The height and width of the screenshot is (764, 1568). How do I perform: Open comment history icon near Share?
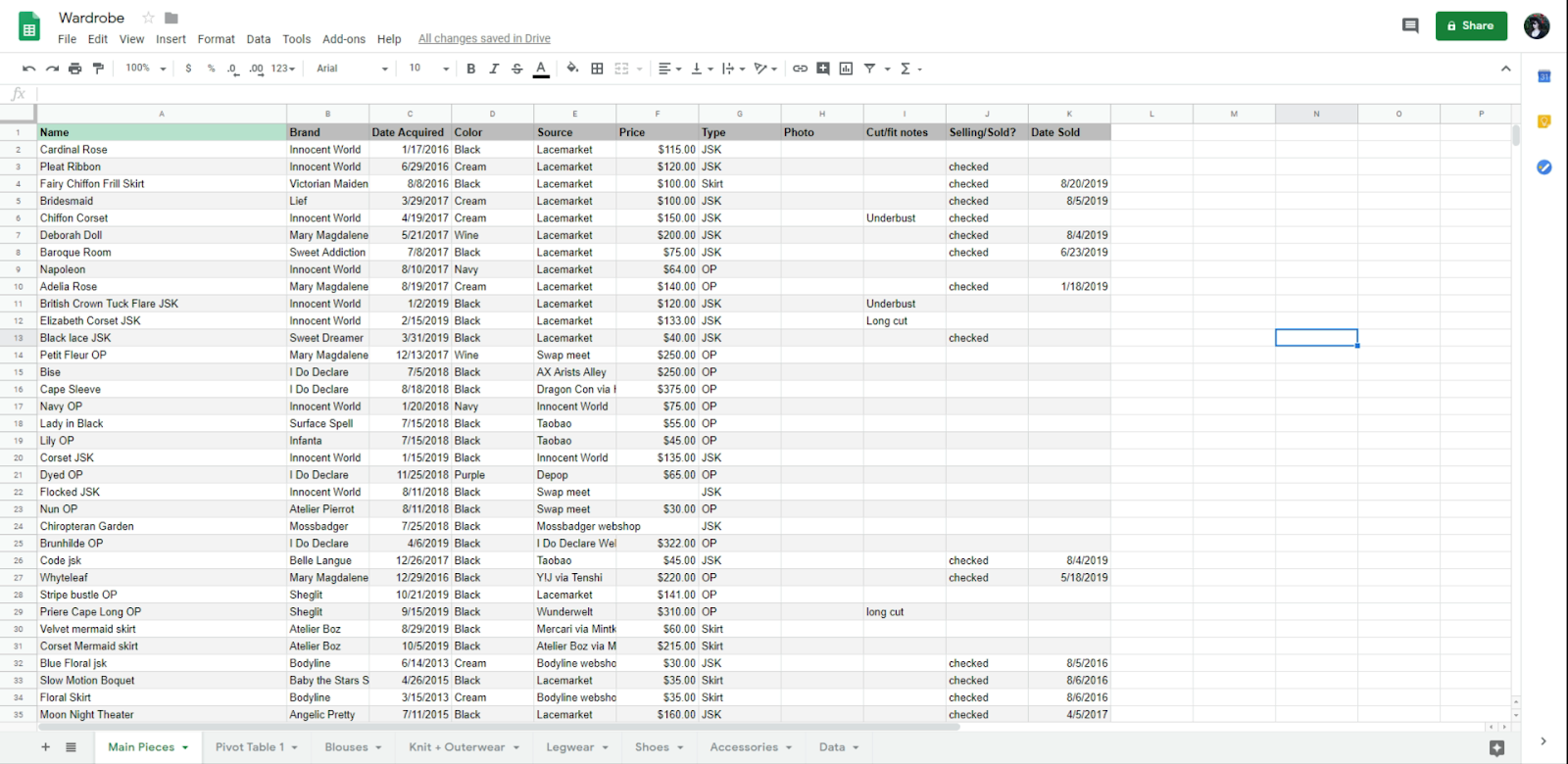(1410, 25)
